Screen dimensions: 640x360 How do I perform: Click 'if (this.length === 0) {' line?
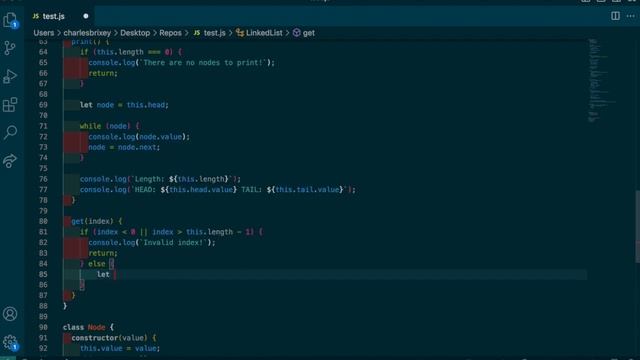(131, 52)
